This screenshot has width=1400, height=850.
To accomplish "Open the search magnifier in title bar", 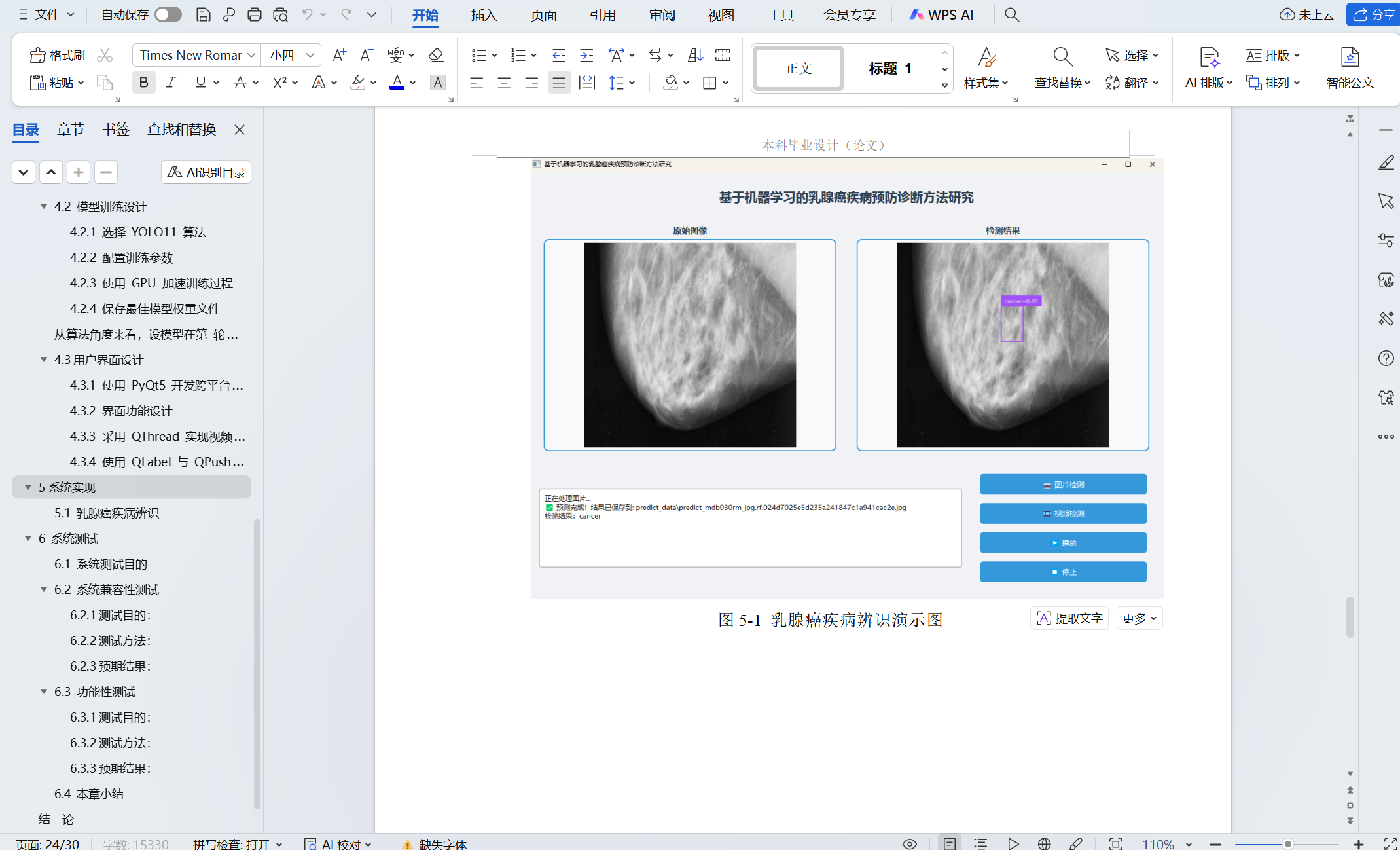I will pyautogui.click(x=1012, y=14).
